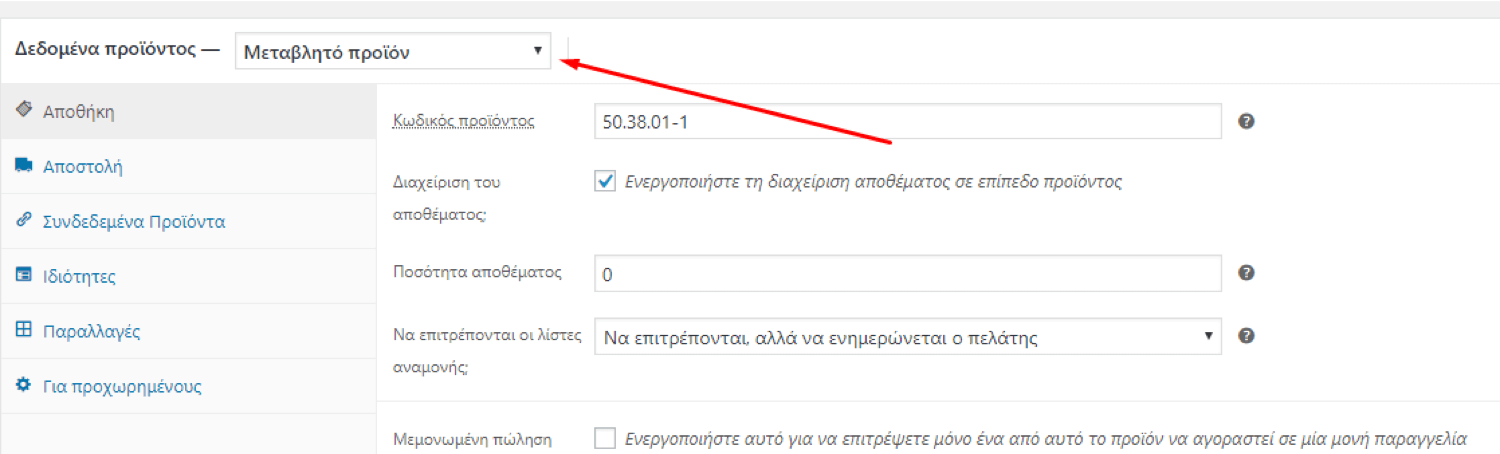This screenshot has height=454, width=1500.
Task: Open the Μεταβλητό προϊόν product type dropdown
Action: [393, 52]
